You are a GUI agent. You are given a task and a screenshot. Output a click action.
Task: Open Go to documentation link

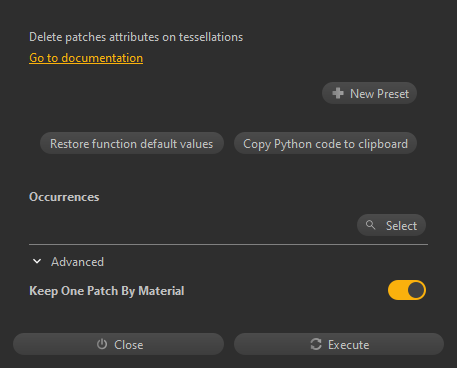point(86,58)
